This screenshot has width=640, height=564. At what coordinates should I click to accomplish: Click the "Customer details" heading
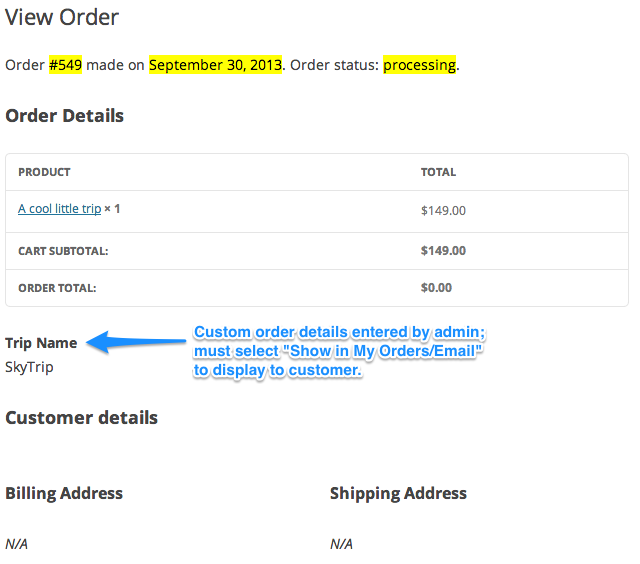(82, 418)
